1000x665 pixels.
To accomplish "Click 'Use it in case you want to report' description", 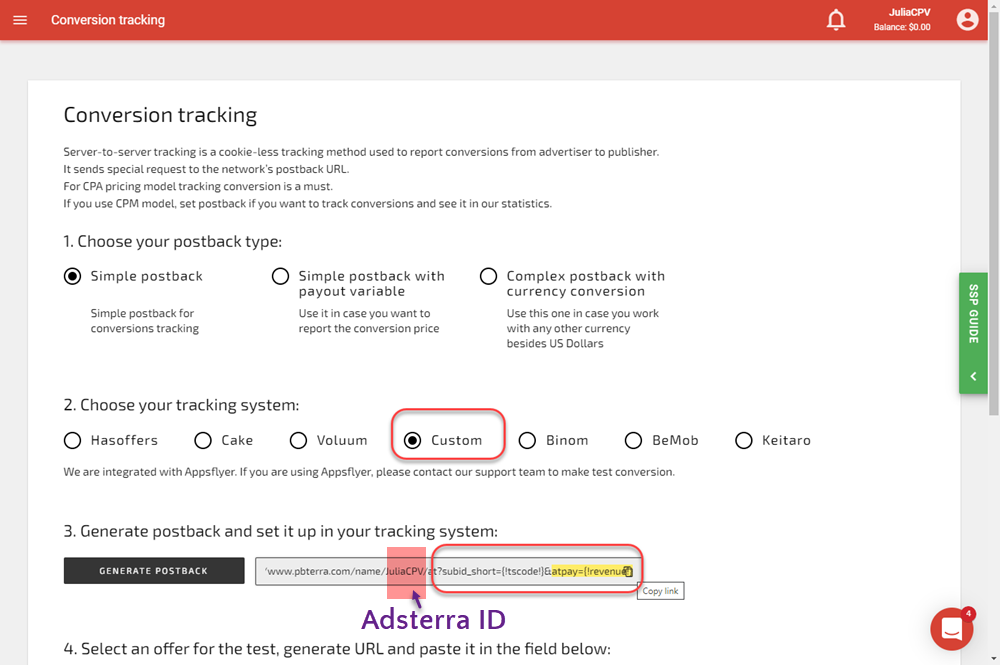I will click(369, 321).
